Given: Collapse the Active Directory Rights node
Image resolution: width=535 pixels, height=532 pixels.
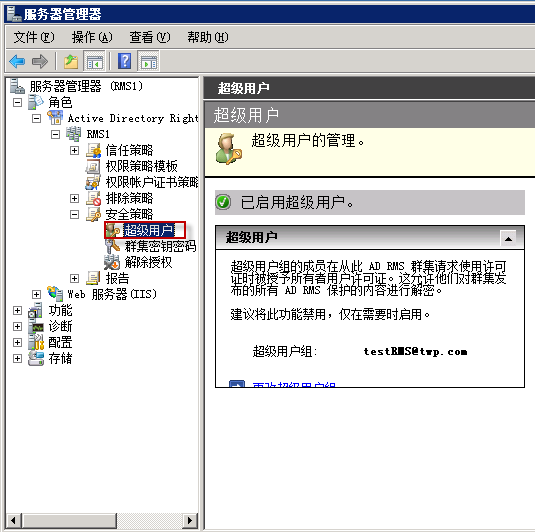Looking at the screenshot, I should 36,118.
